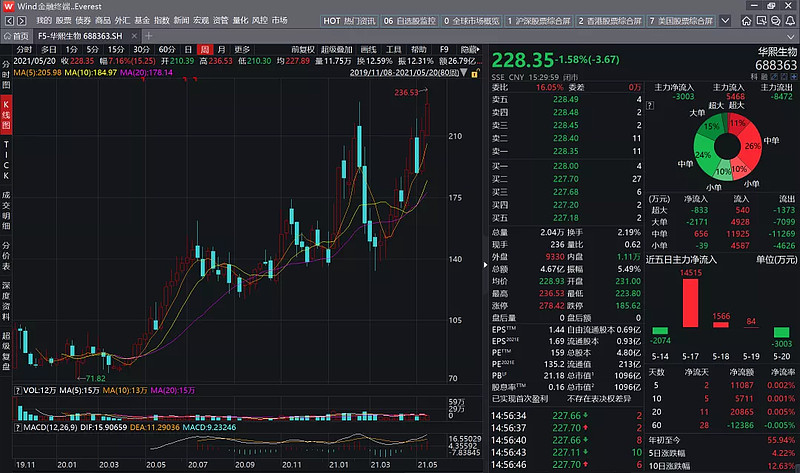The image size is (800, 473).
Task: Open the chat message icon at top right
Action: pos(775,20)
